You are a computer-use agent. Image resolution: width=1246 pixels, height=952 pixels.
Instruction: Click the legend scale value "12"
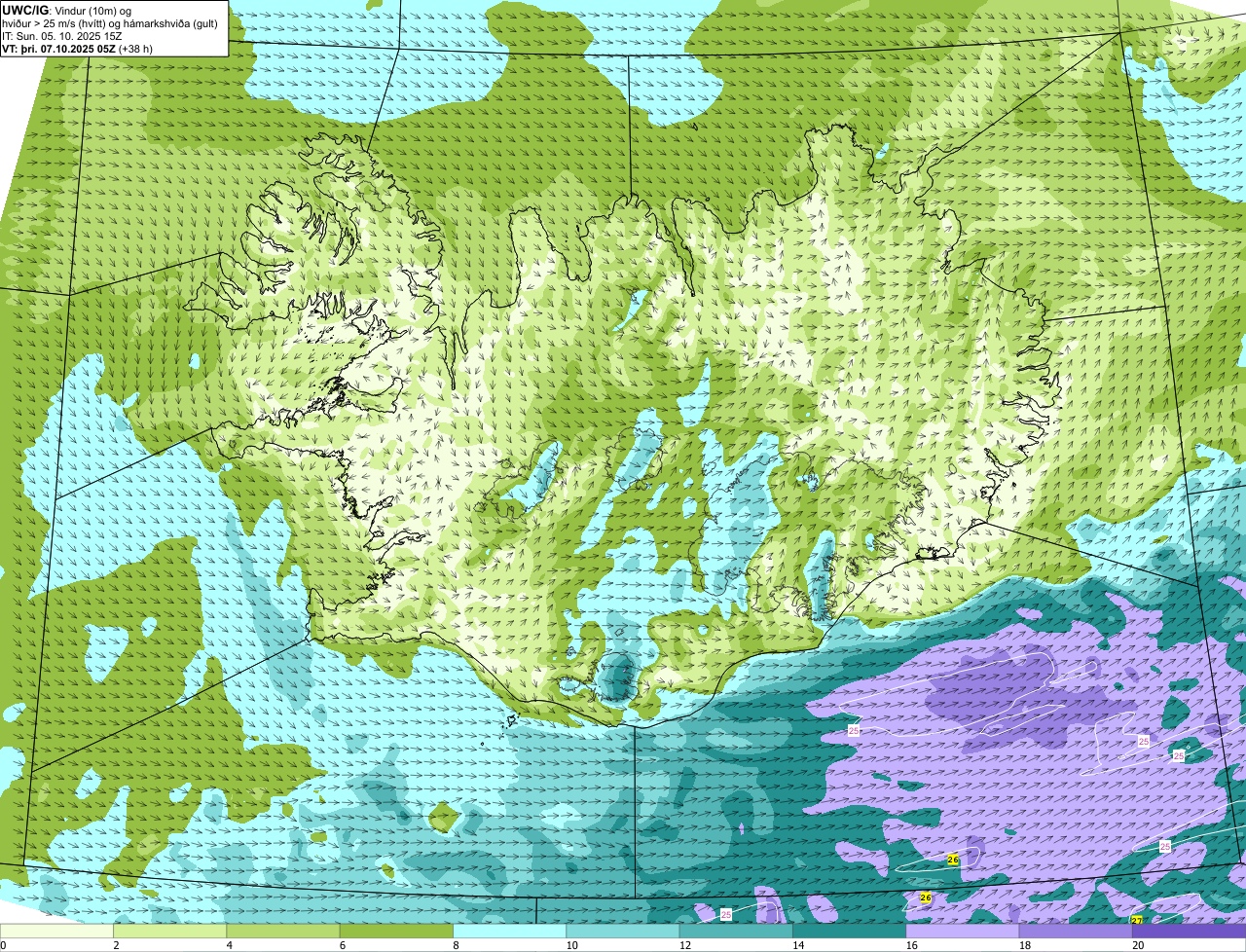684,945
